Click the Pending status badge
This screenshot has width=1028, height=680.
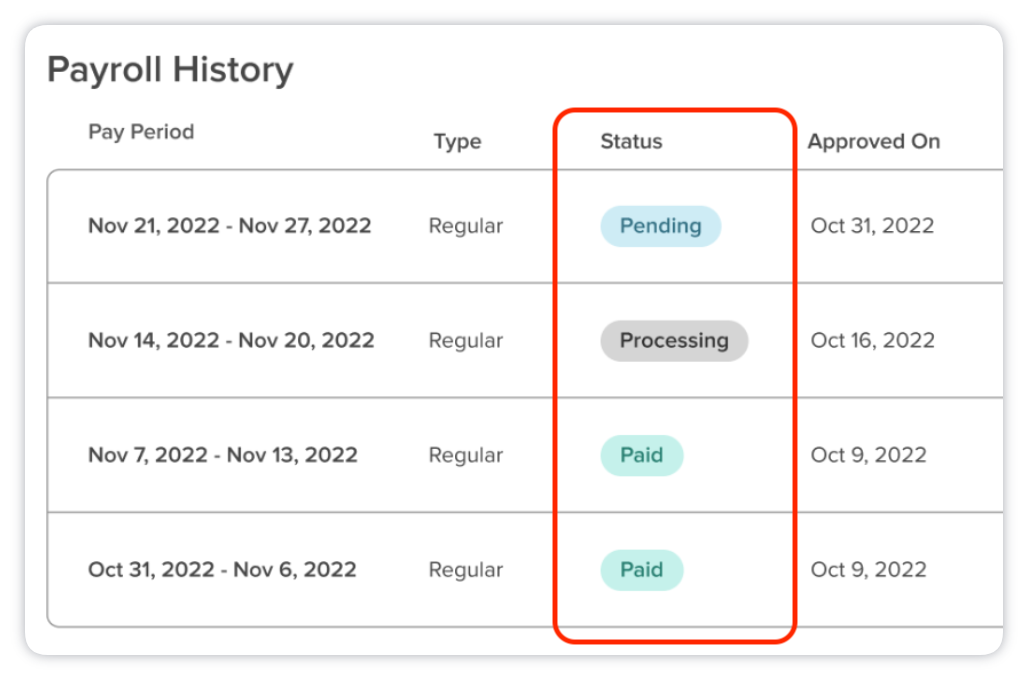point(660,226)
